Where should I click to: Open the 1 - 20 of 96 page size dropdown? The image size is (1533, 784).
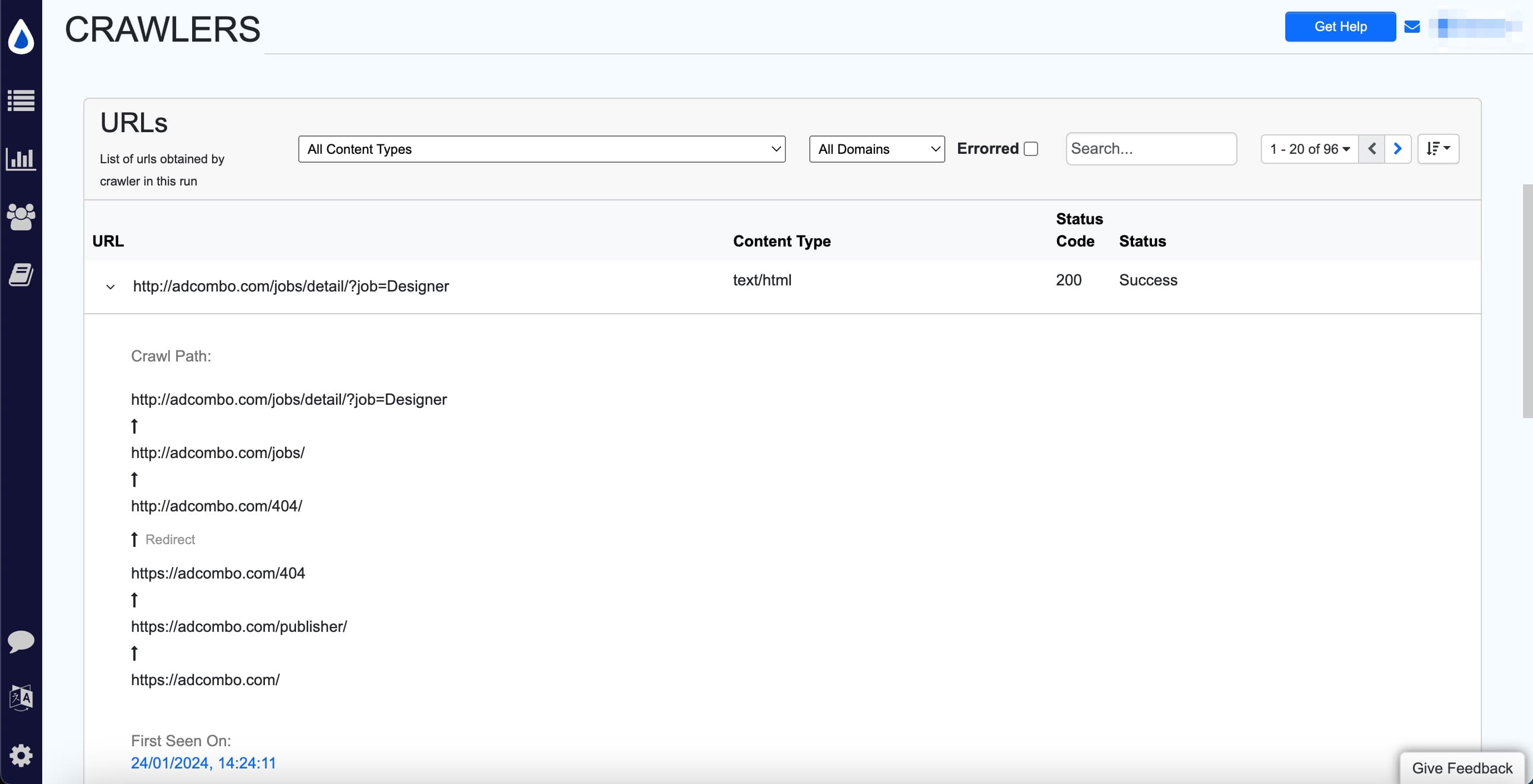[x=1309, y=149]
